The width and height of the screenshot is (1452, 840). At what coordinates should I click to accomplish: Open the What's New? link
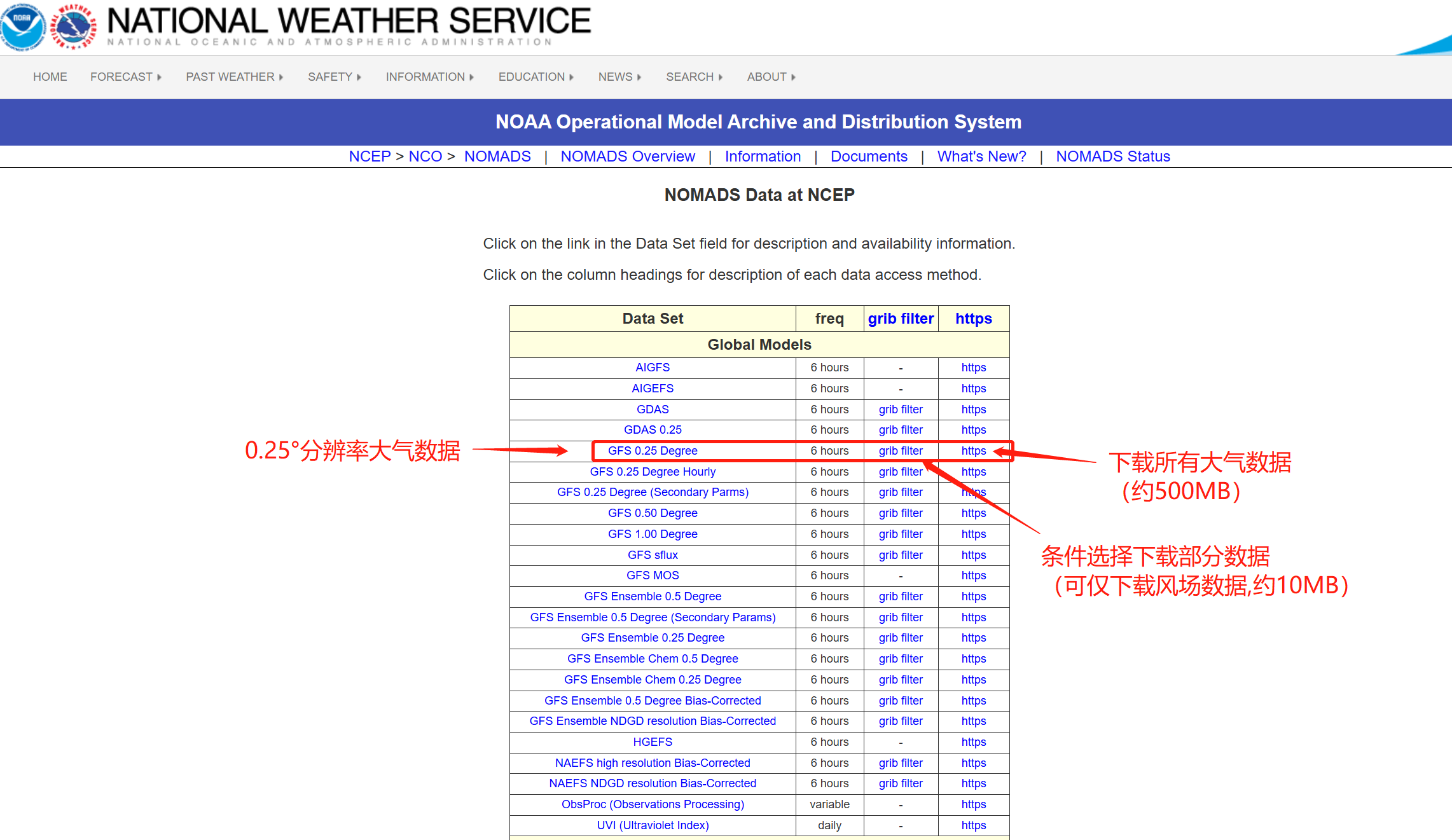(981, 156)
